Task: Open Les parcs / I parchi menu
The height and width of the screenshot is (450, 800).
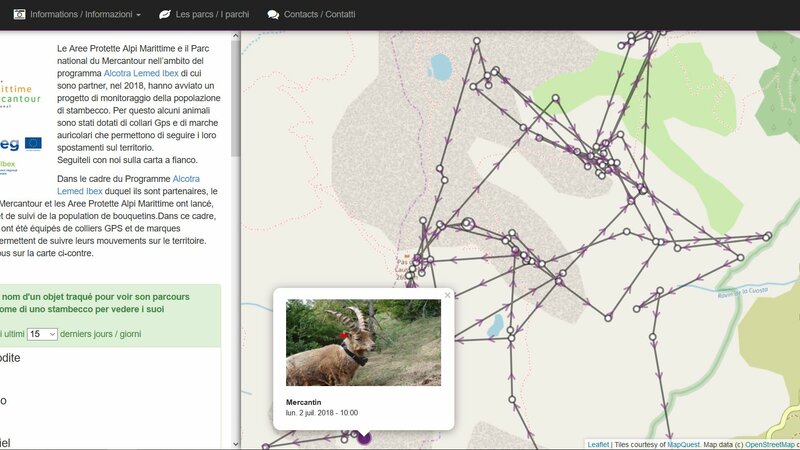Action: click(212, 15)
